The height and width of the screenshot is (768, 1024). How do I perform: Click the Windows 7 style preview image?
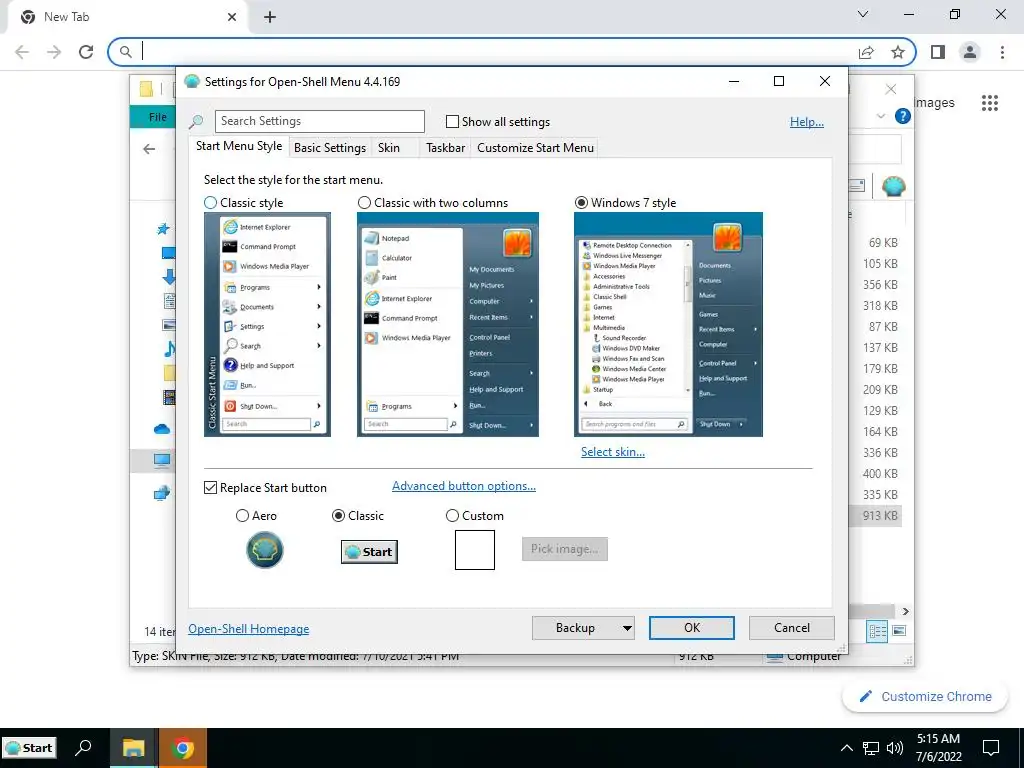click(668, 324)
